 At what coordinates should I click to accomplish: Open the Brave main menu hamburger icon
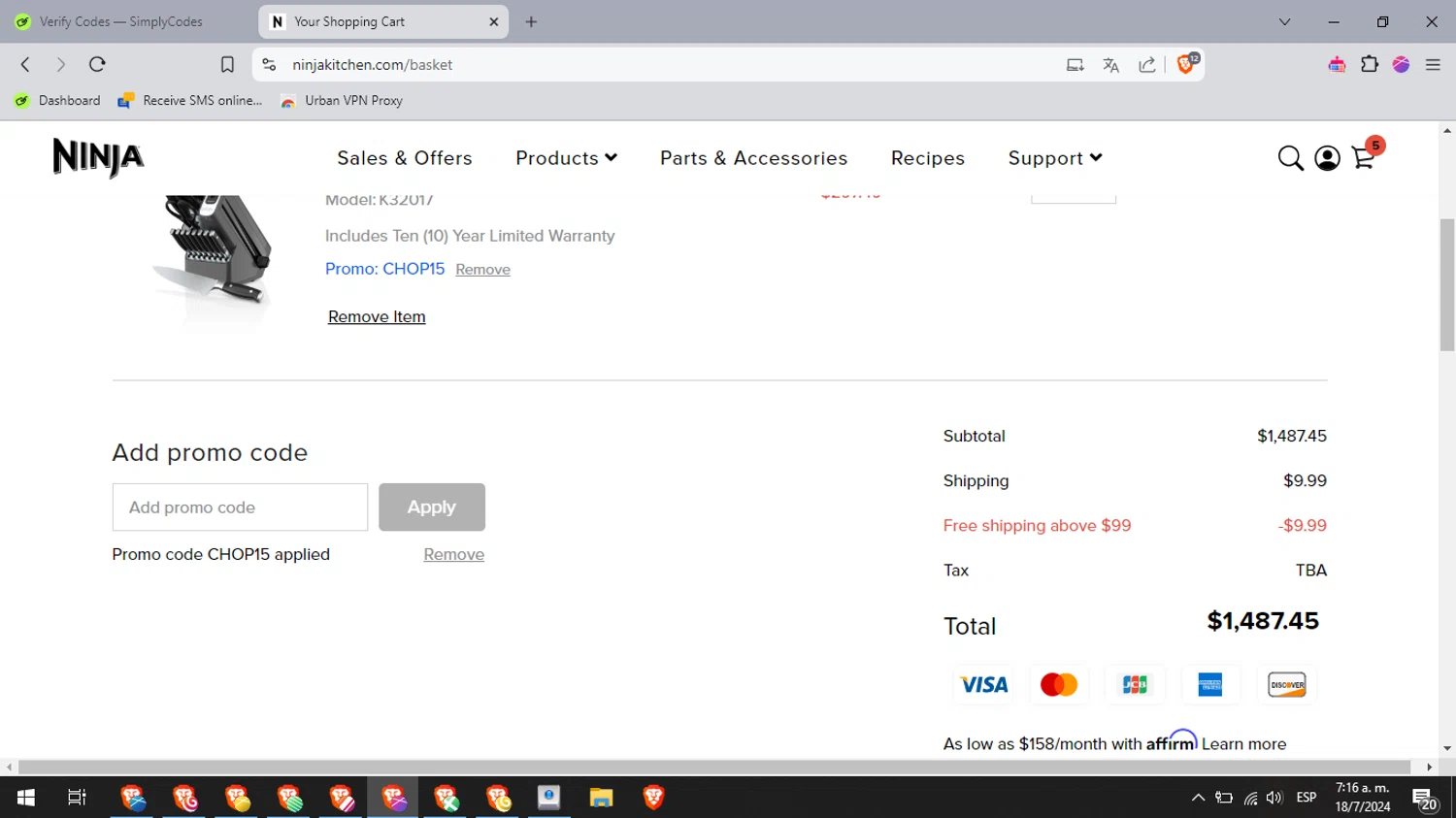click(1433, 65)
